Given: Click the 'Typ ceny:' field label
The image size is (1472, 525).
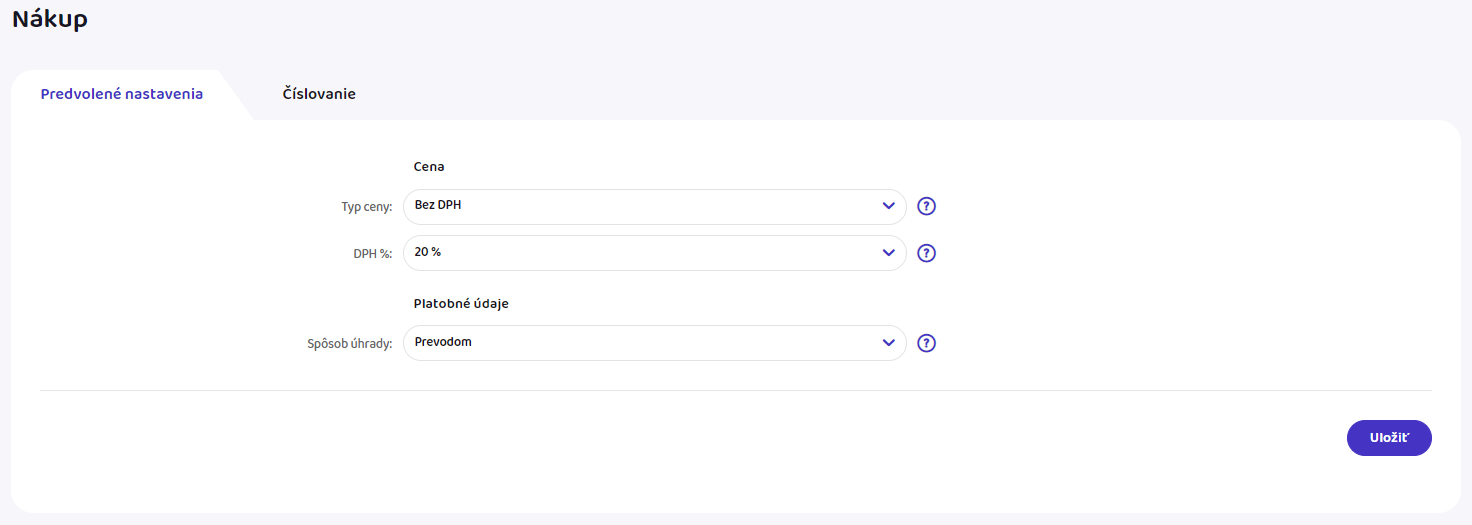Looking at the screenshot, I should (366, 208).
